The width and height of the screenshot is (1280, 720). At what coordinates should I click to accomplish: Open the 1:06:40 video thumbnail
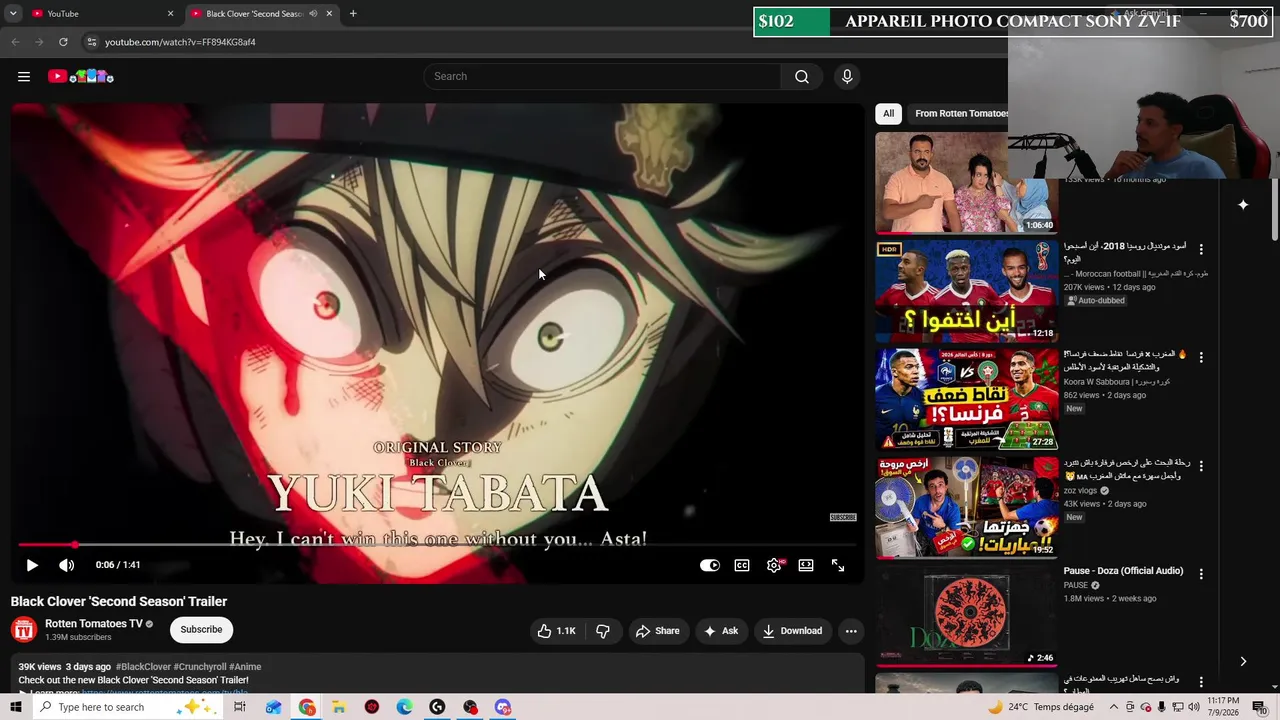pos(966,182)
